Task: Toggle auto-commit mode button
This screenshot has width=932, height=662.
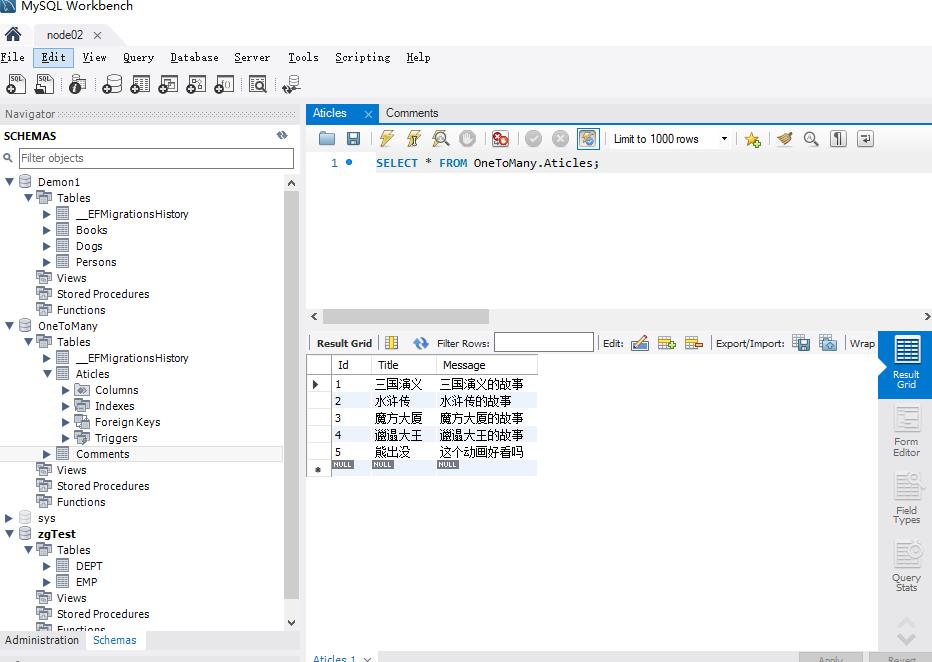Action: pos(588,139)
